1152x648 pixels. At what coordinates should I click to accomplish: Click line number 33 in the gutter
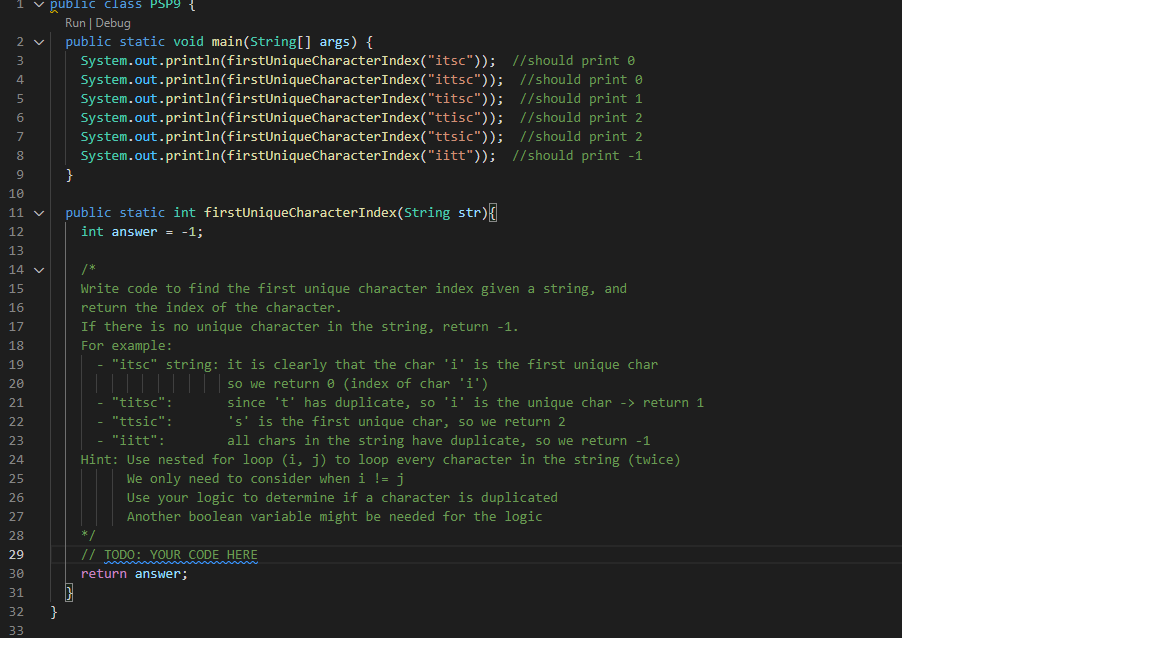tap(16, 630)
